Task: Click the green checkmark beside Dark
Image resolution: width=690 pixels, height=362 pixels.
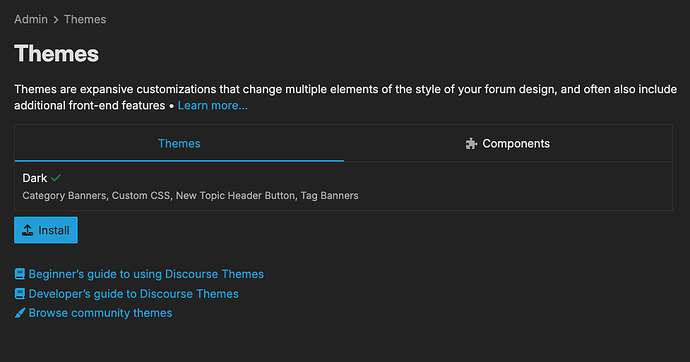Action: point(56,178)
